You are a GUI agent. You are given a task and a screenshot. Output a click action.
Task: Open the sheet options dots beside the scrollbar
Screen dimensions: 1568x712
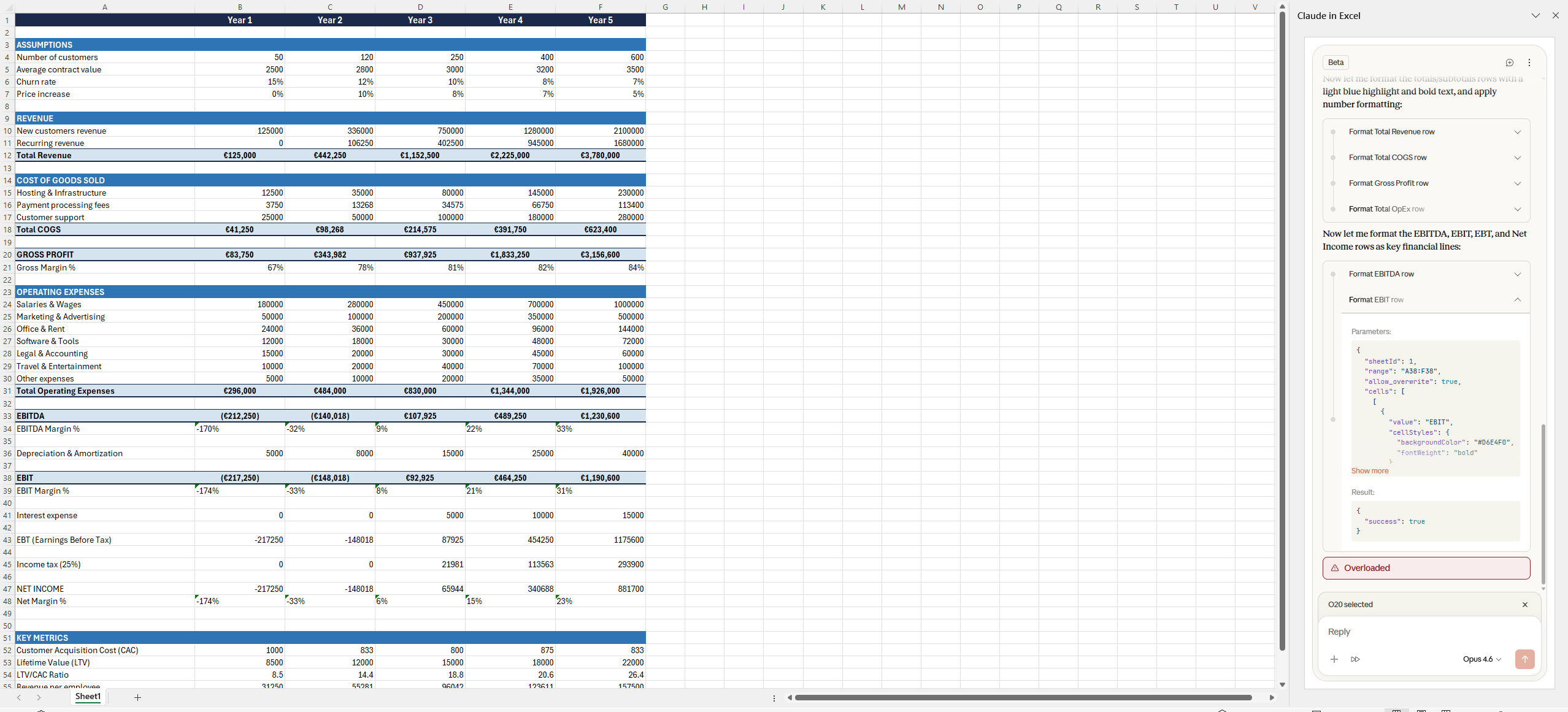coord(774,698)
